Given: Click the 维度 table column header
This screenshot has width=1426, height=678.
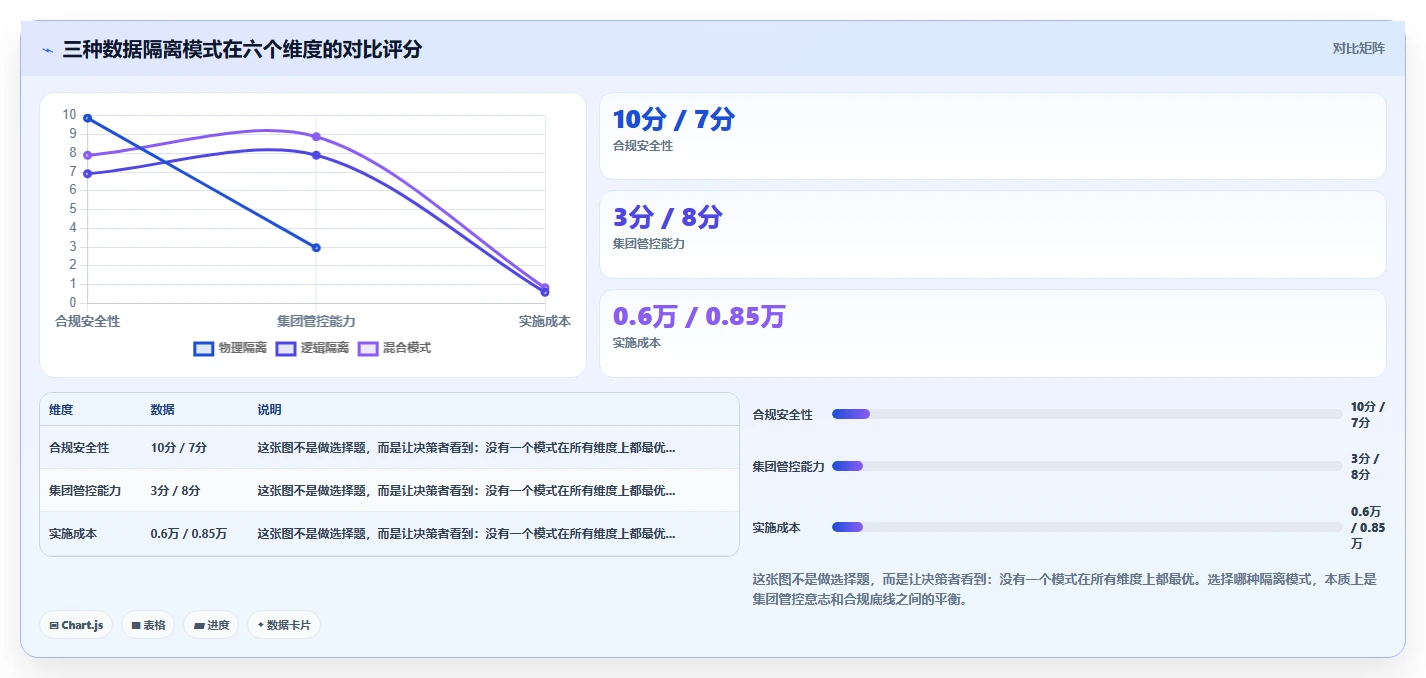Looking at the screenshot, I should pyautogui.click(x=61, y=410).
